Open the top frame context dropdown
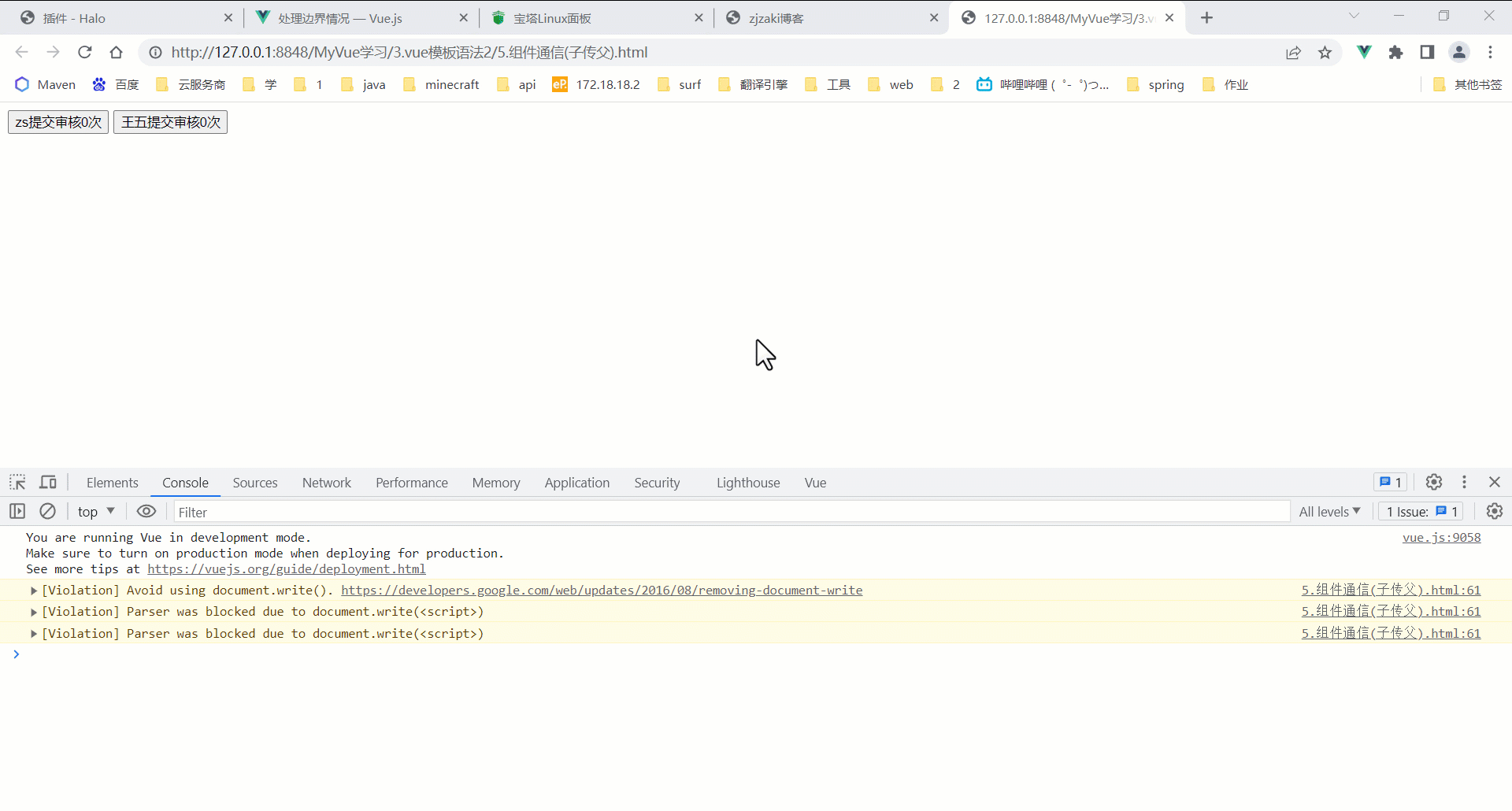The width and height of the screenshot is (1512, 811). tap(94, 511)
